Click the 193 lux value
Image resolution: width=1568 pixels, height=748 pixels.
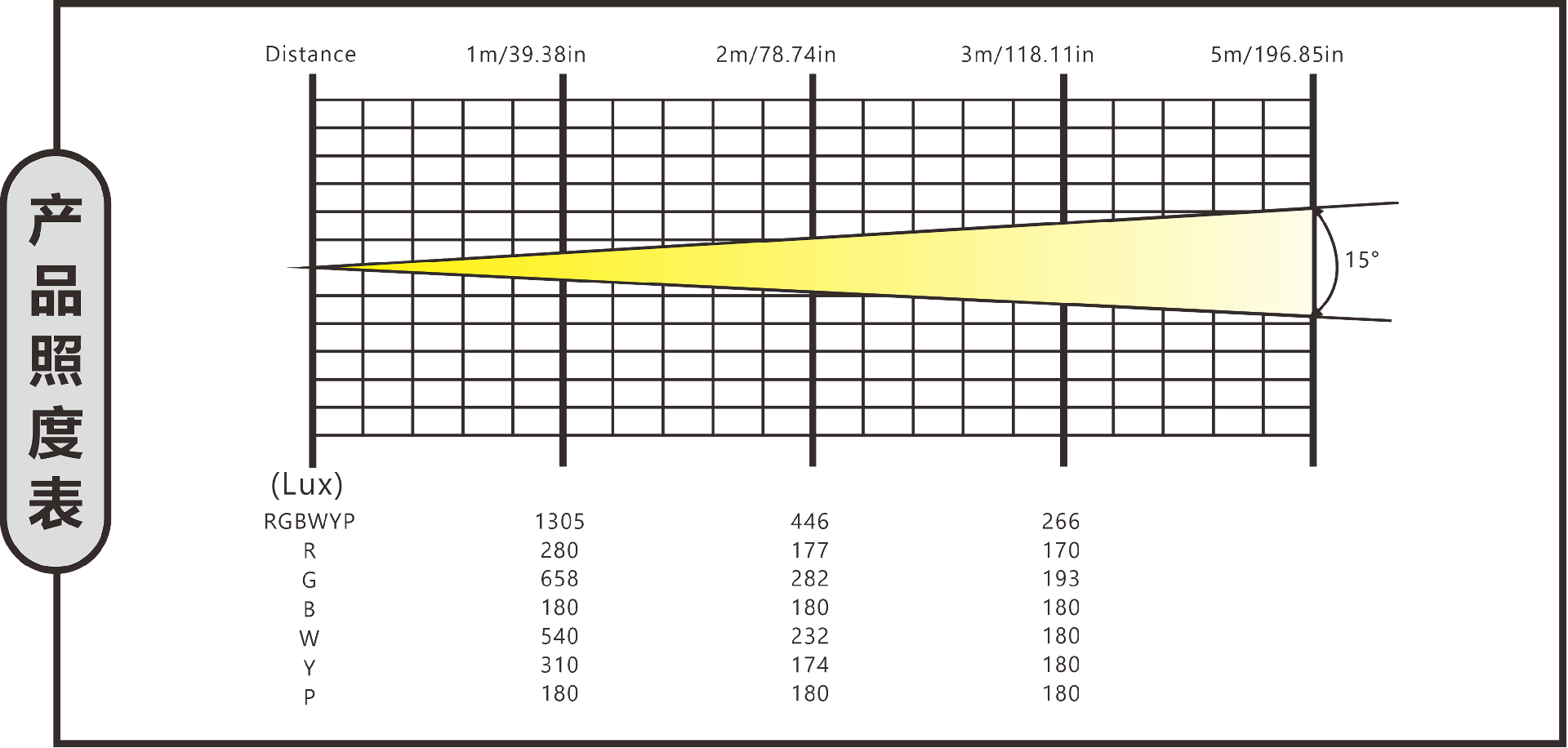[x=1061, y=579]
